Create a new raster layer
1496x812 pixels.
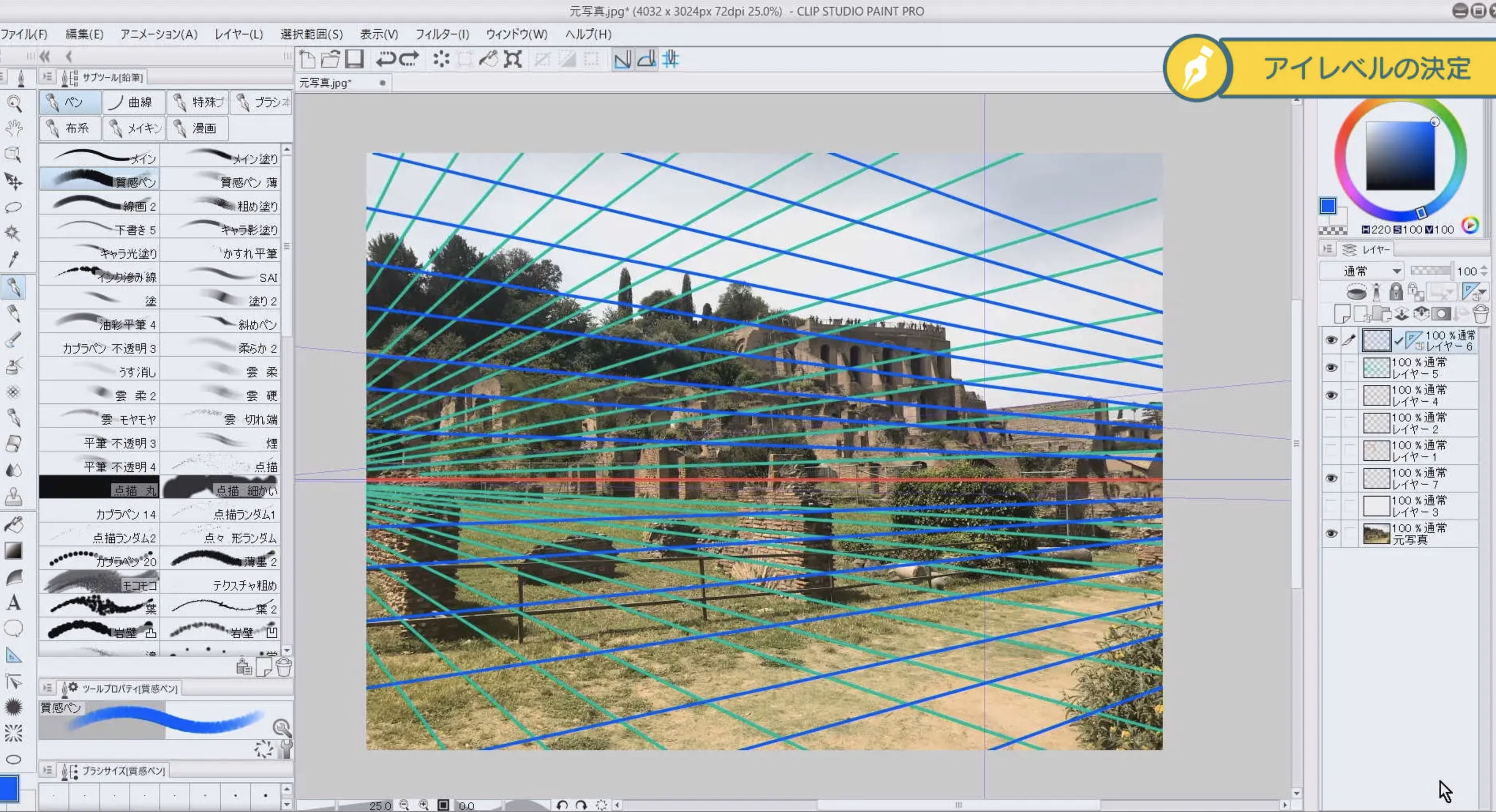[1342, 314]
